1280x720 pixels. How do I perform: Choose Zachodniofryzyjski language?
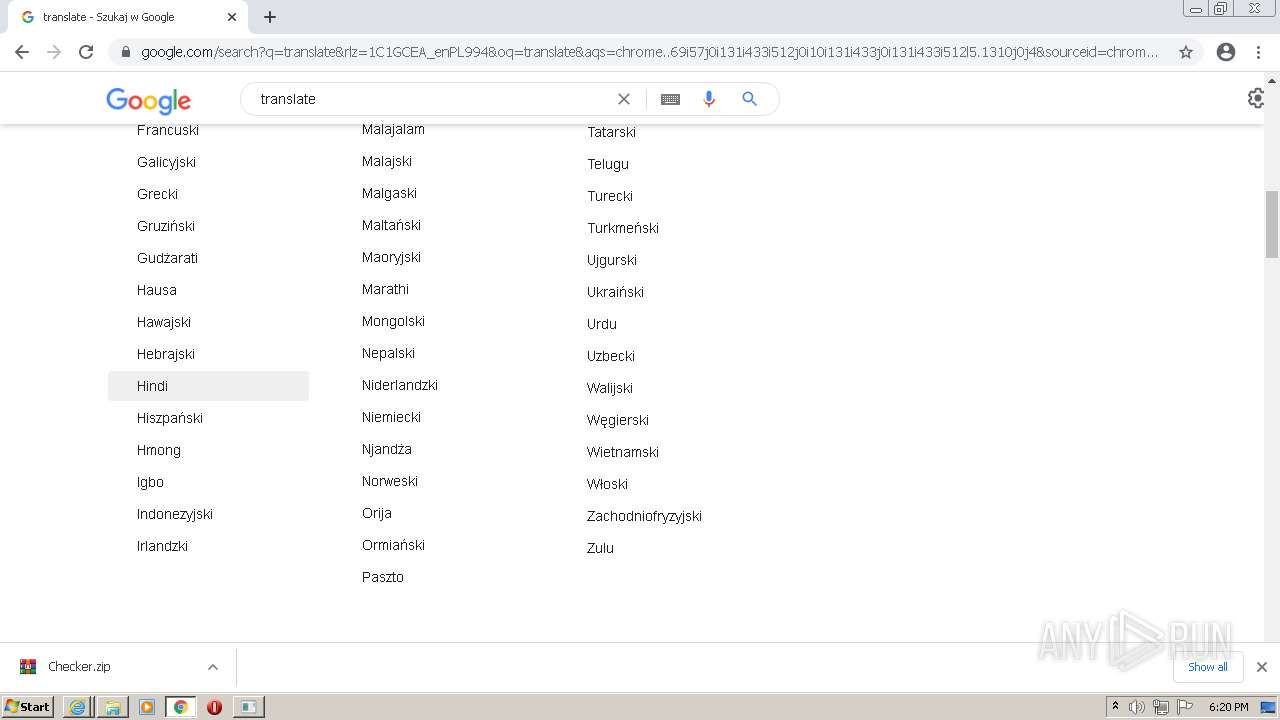(644, 516)
